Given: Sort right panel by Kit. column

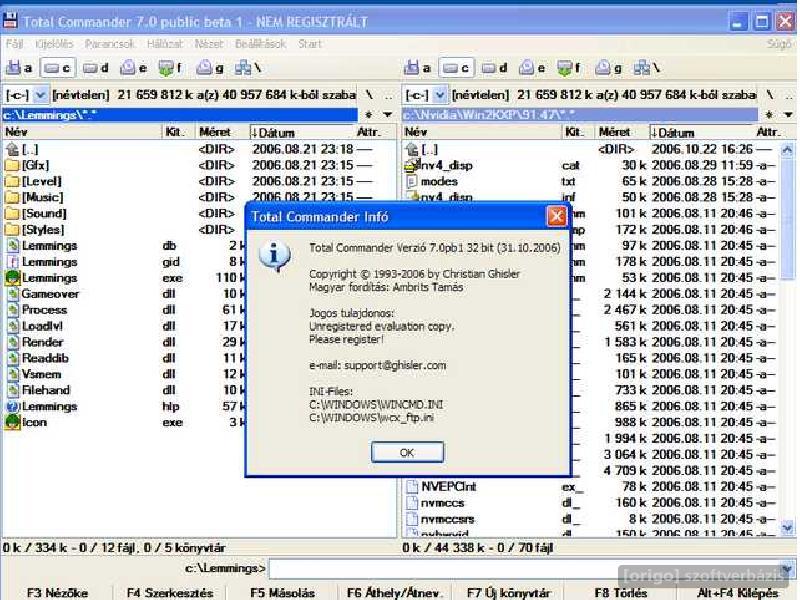Looking at the screenshot, I should (577, 132).
